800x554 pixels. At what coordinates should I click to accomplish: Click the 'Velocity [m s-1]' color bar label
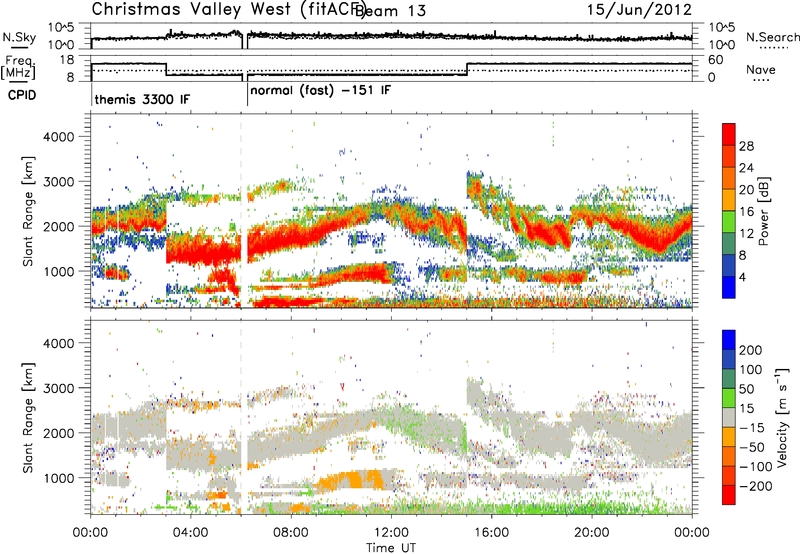[x=782, y=417]
